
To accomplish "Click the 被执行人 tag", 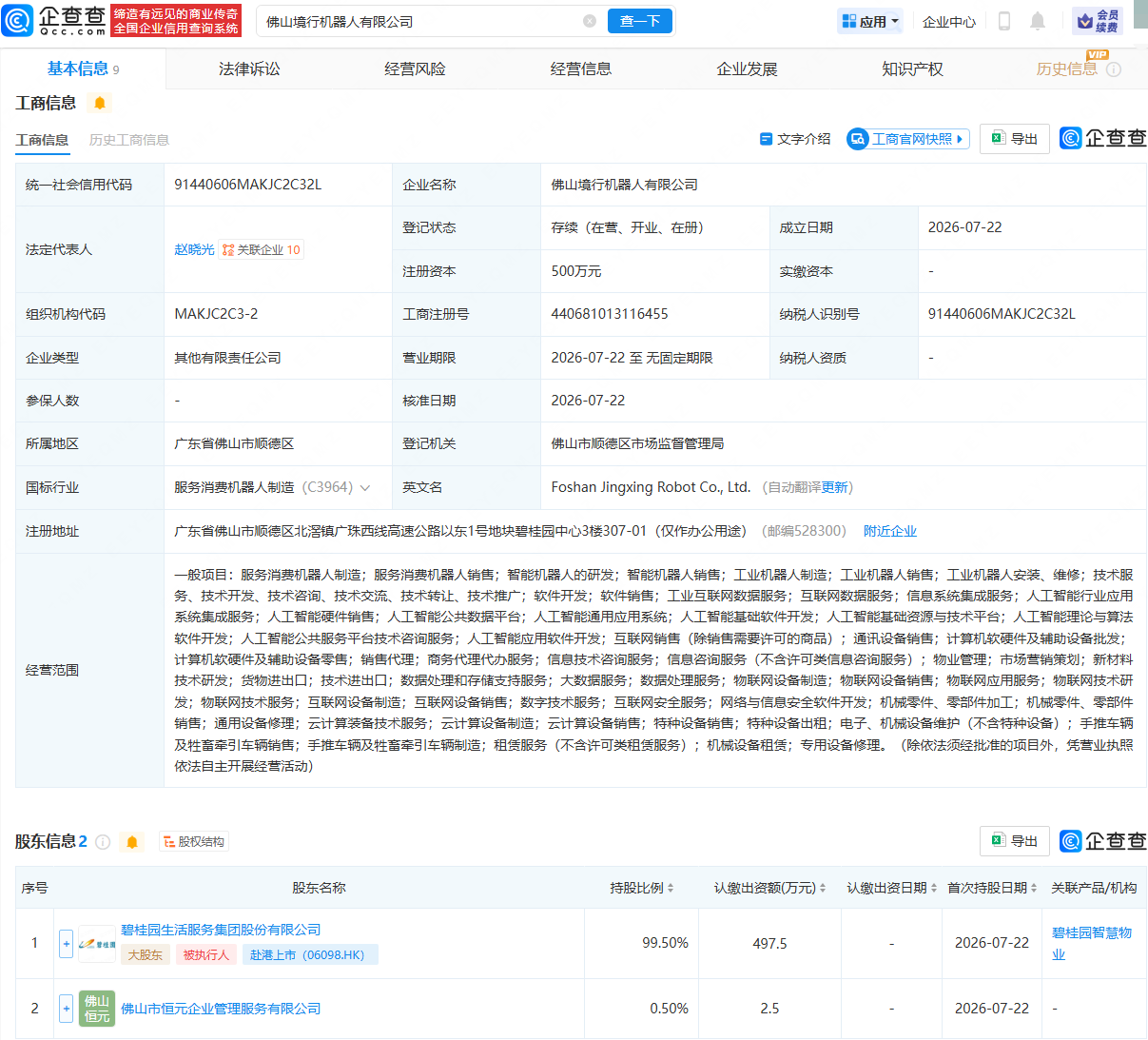I will [206, 954].
